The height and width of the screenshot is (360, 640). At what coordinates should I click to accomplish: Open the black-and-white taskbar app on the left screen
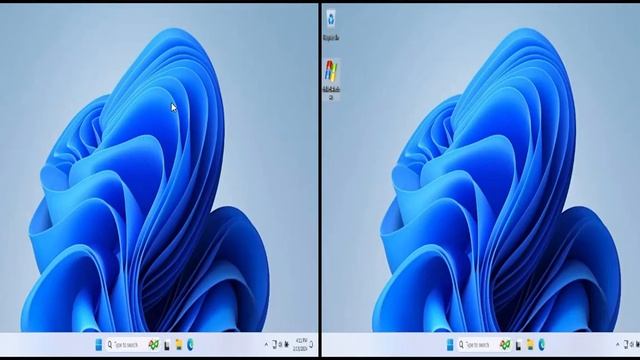point(167,345)
